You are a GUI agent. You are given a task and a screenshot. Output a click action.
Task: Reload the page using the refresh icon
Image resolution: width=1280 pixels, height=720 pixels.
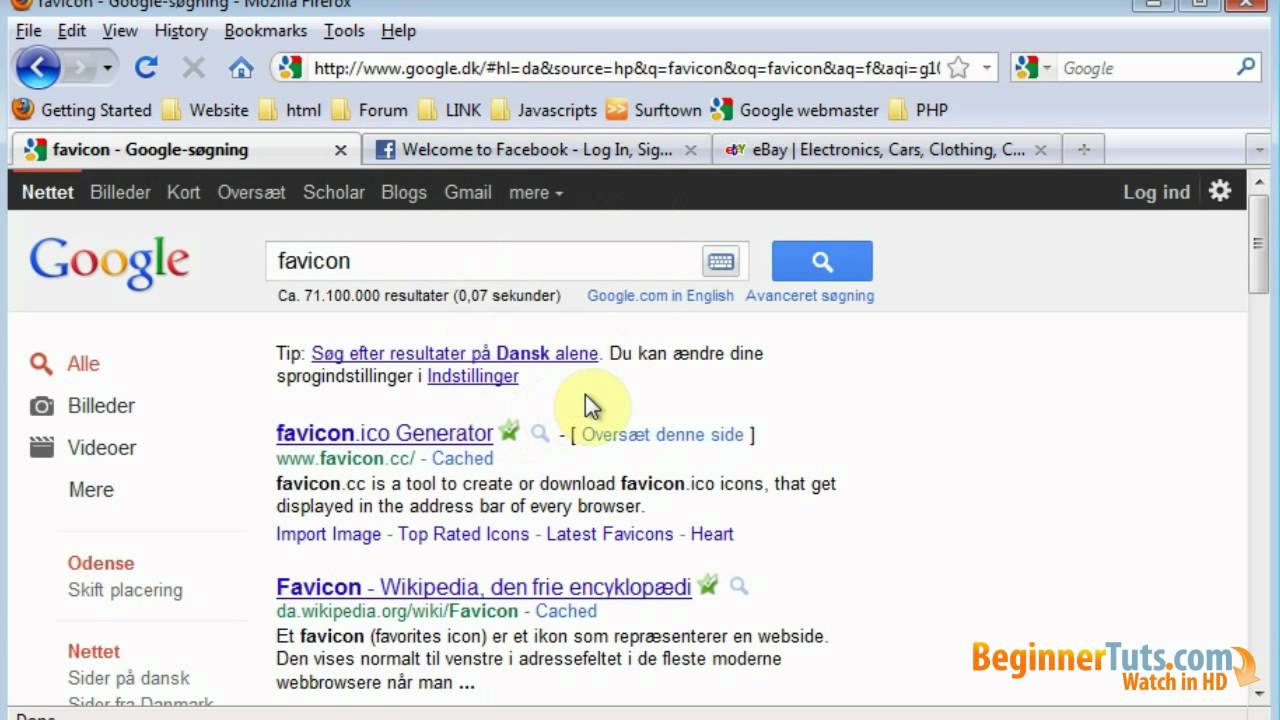pos(146,67)
